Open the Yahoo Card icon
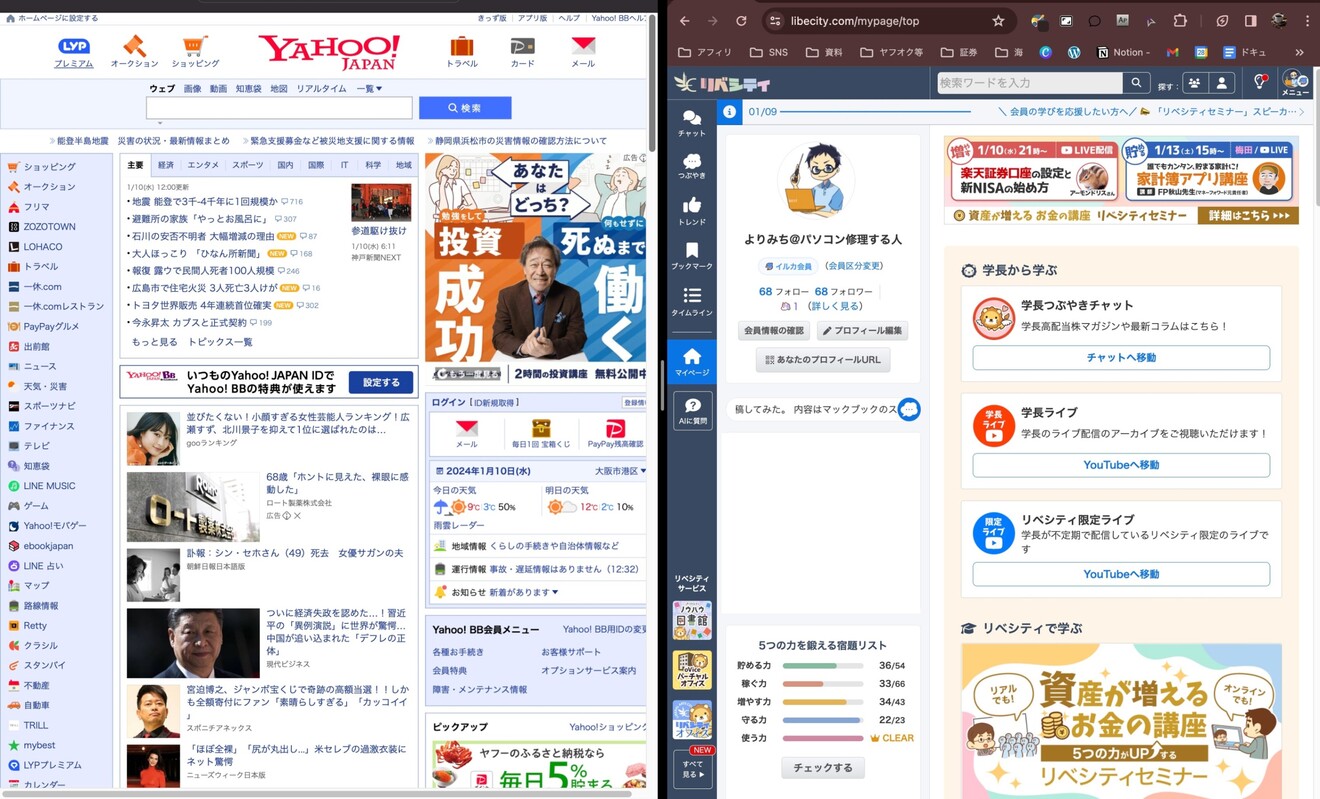The width and height of the screenshot is (1320, 799). [x=522, y=46]
